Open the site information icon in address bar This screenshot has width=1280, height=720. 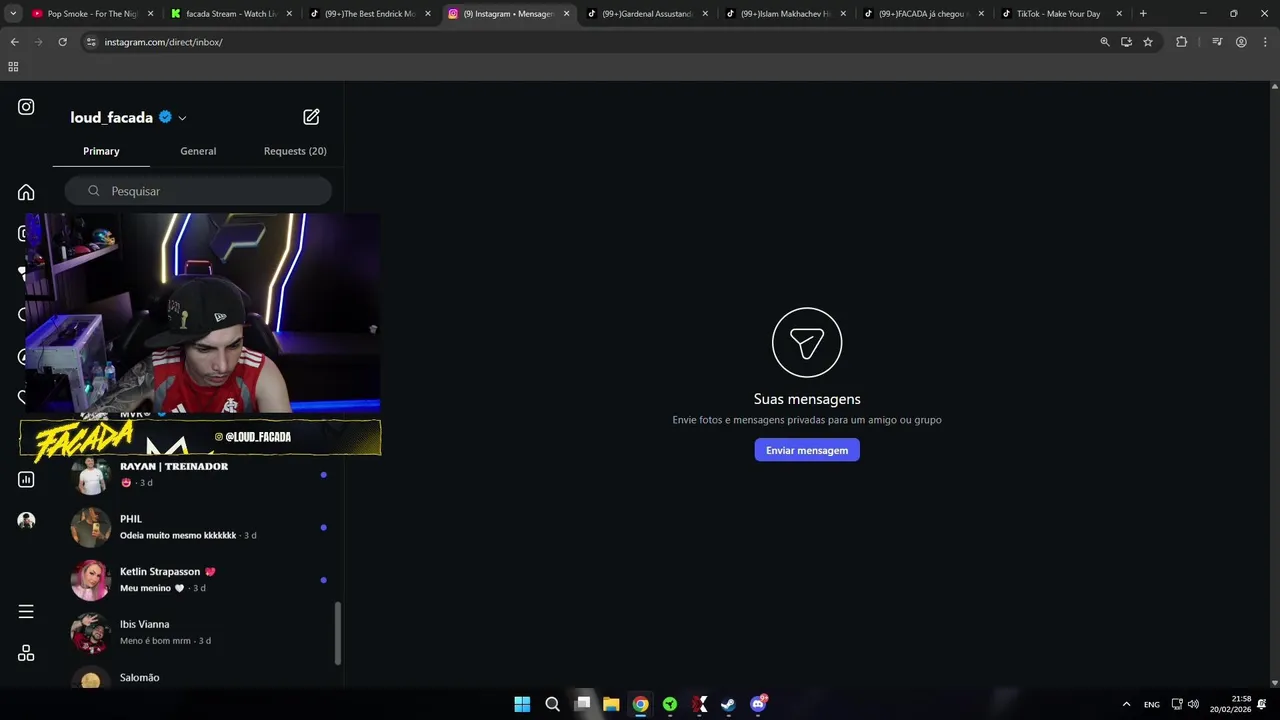click(x=91, y=42)
